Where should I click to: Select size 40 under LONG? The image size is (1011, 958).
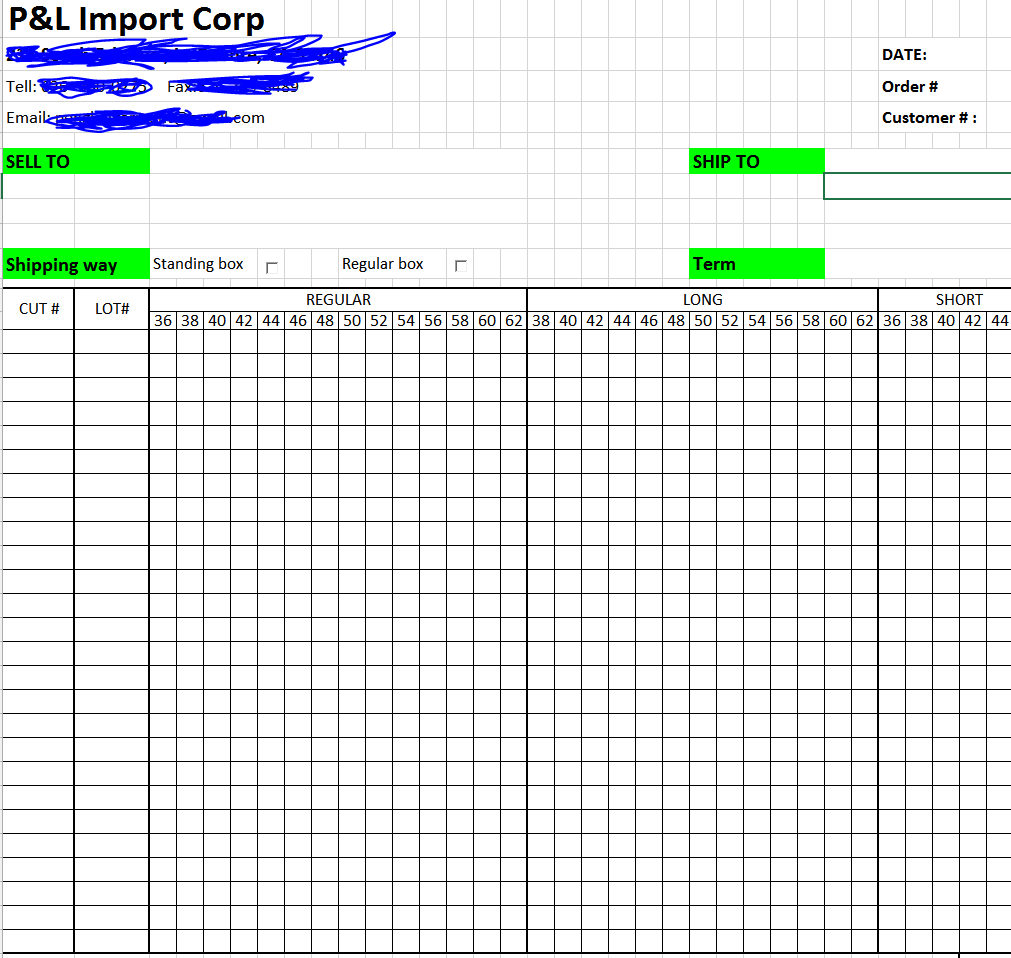coord(568,320)
